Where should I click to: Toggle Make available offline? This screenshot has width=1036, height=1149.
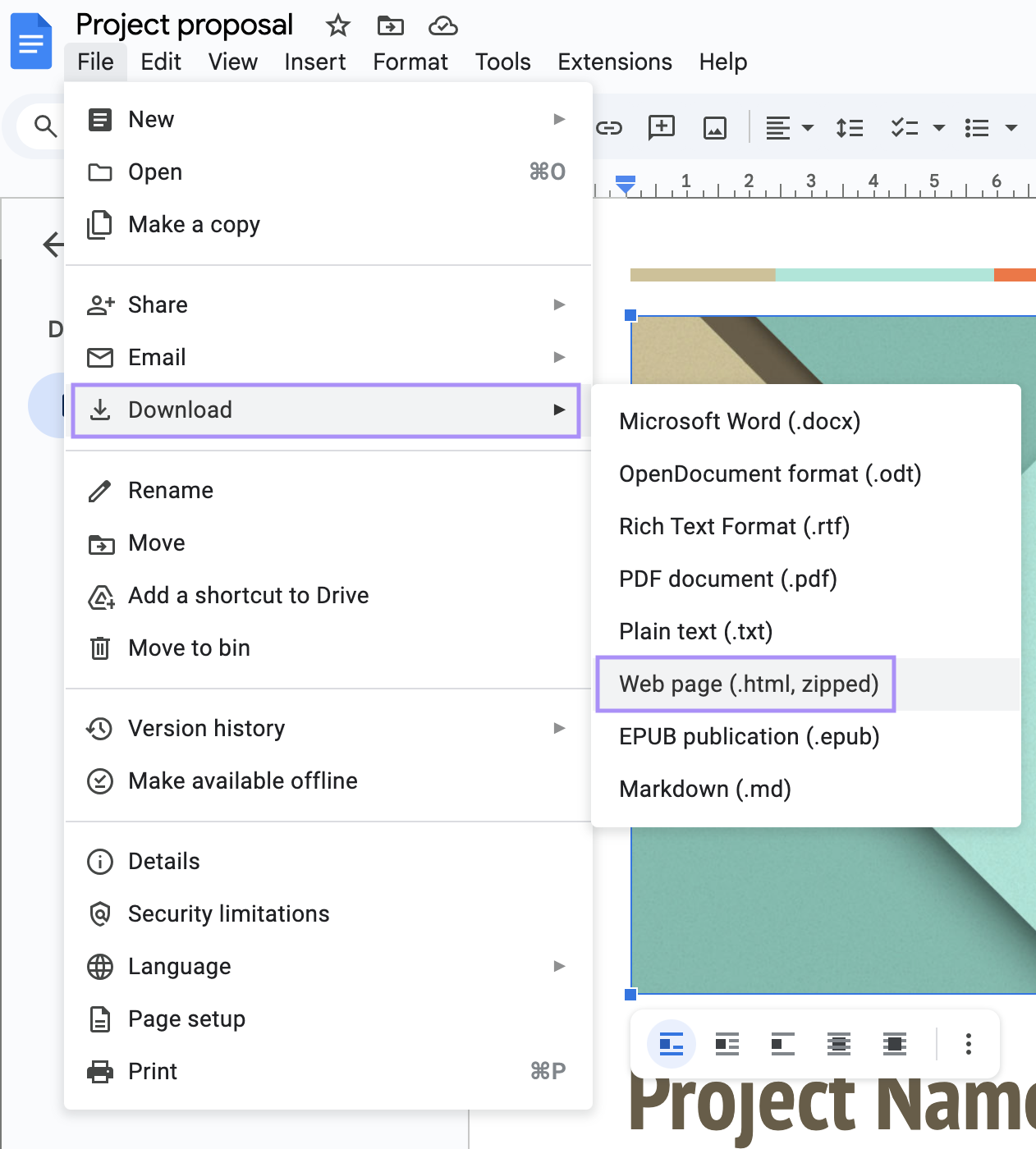coord(242,780)
